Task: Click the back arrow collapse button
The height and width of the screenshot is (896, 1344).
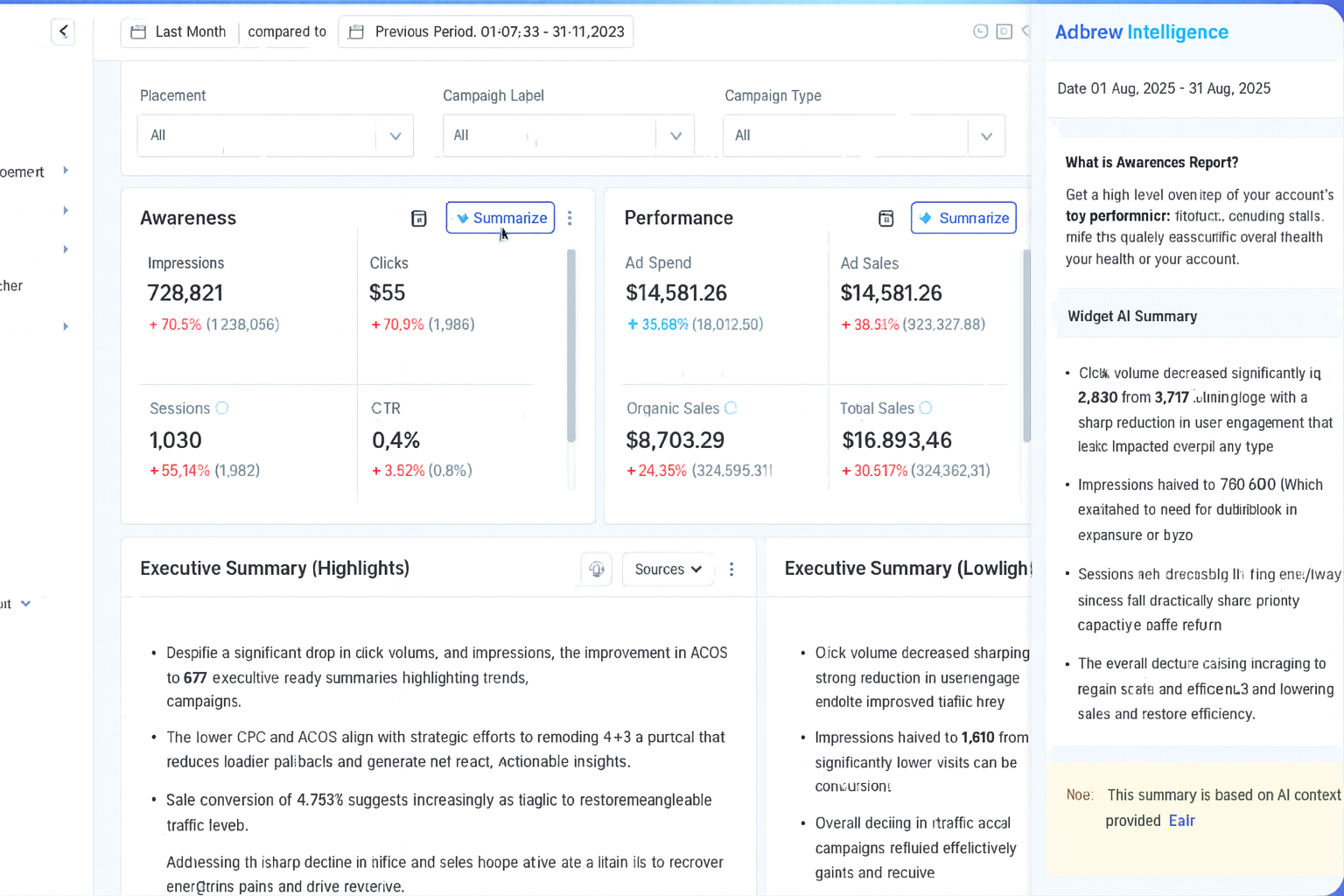Action: tap(63, 31)
